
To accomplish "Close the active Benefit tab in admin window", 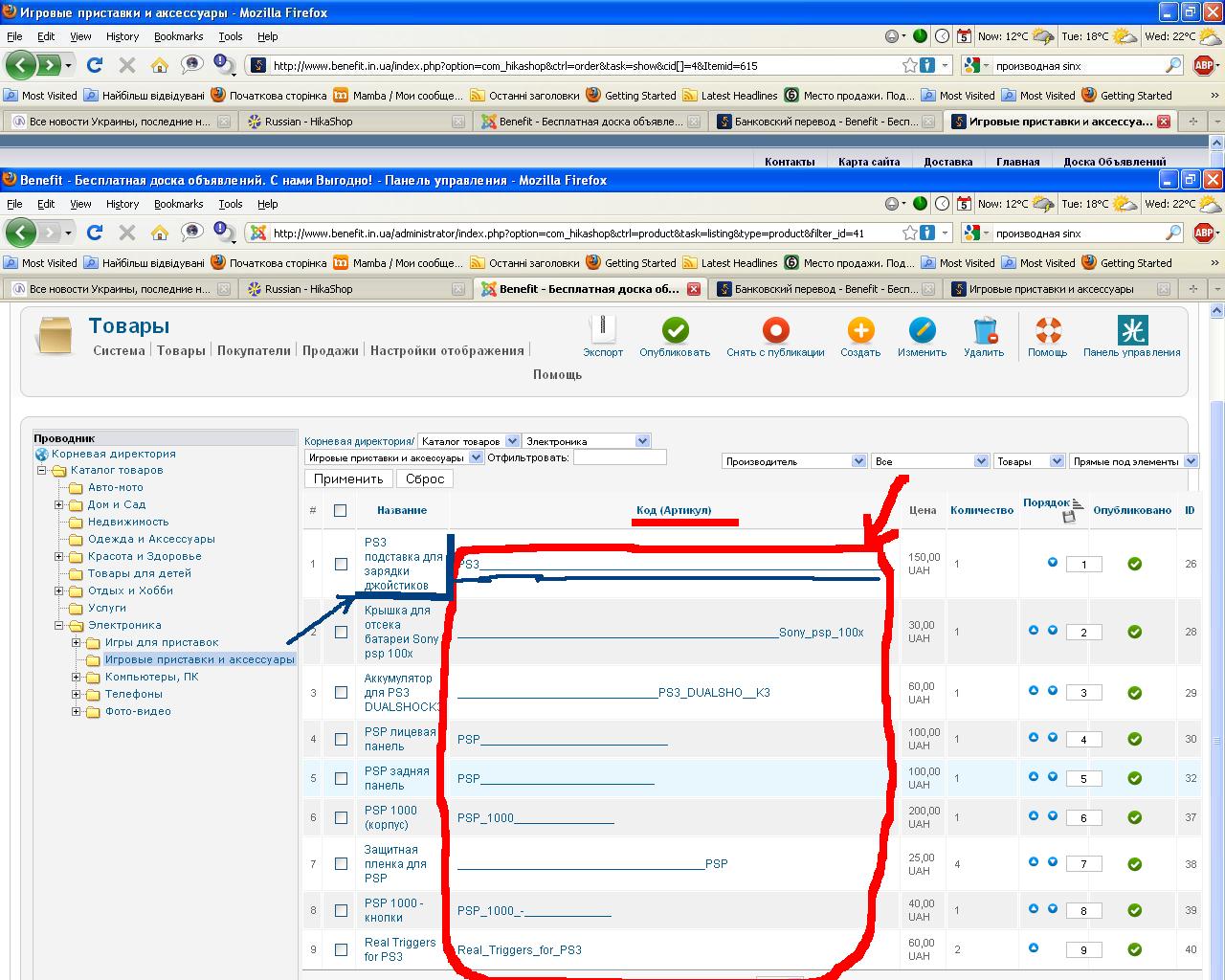I will 694,289.
